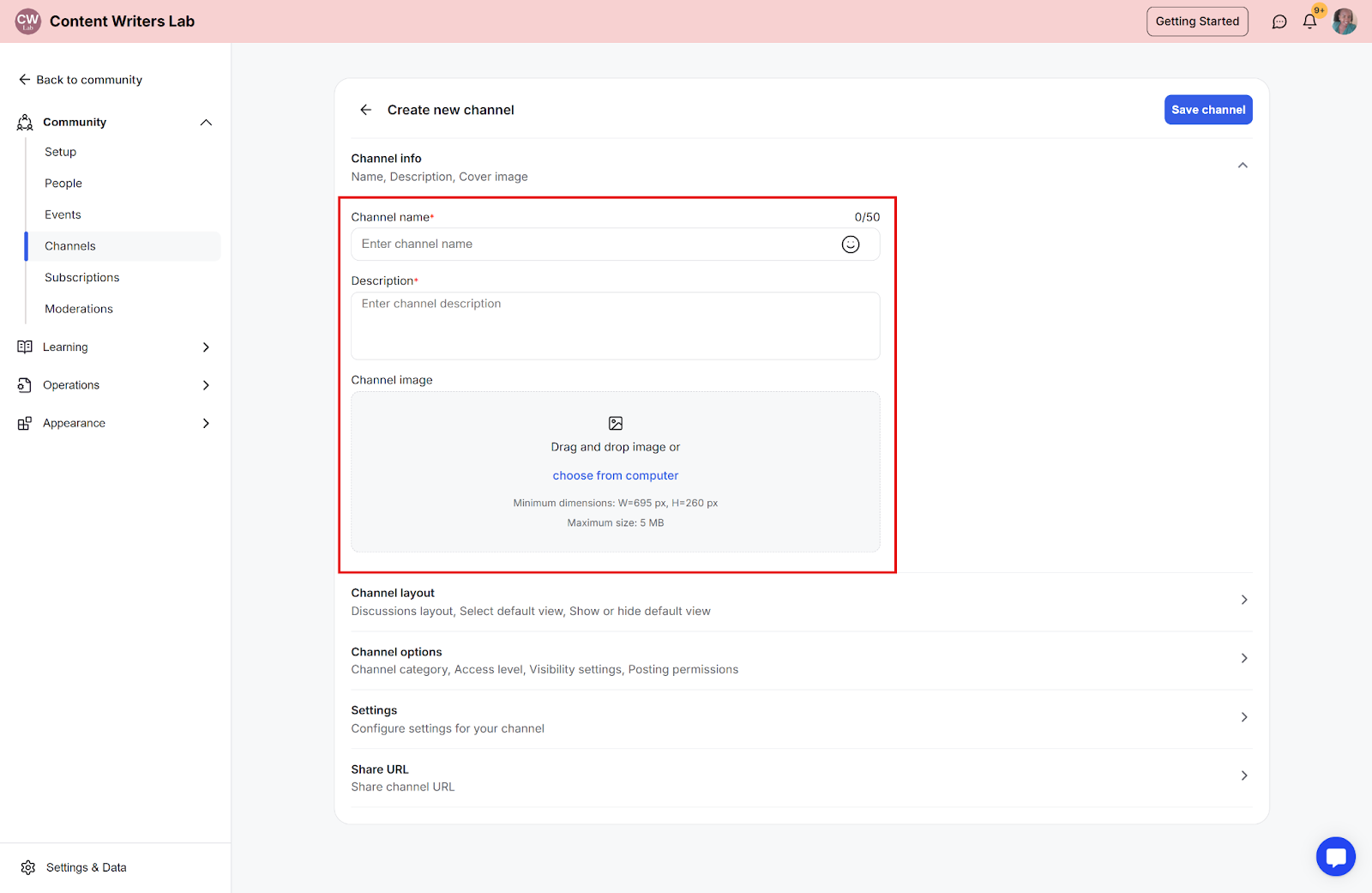Click the Getting Started button
The width and height of the screenshot is (1372, 893).
click(x=1197, y=21)
